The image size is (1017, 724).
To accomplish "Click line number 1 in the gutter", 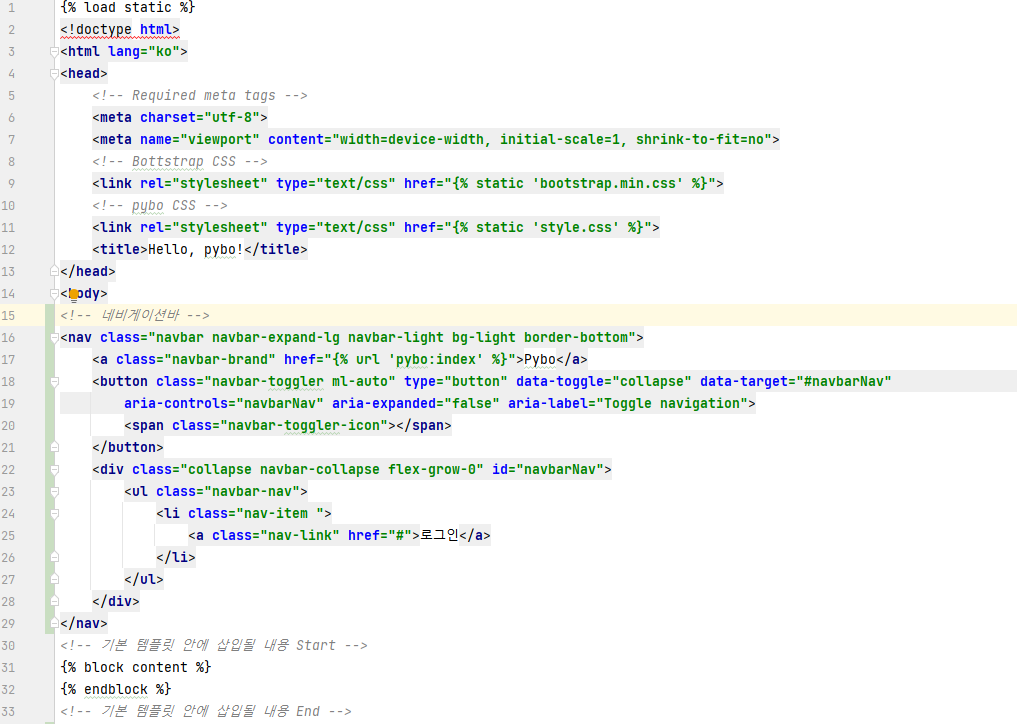I will (11, 8).
